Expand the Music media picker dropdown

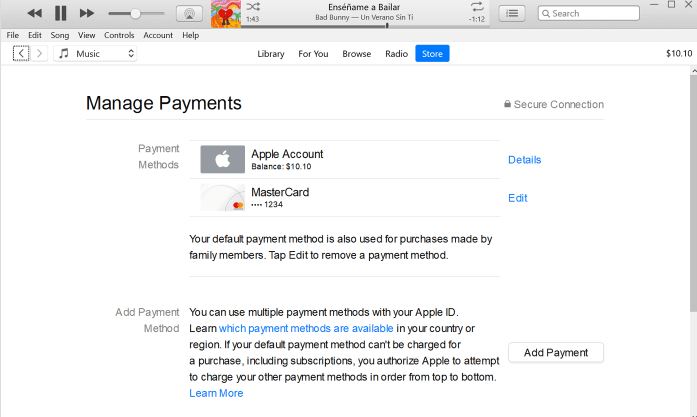pos(95,53)
